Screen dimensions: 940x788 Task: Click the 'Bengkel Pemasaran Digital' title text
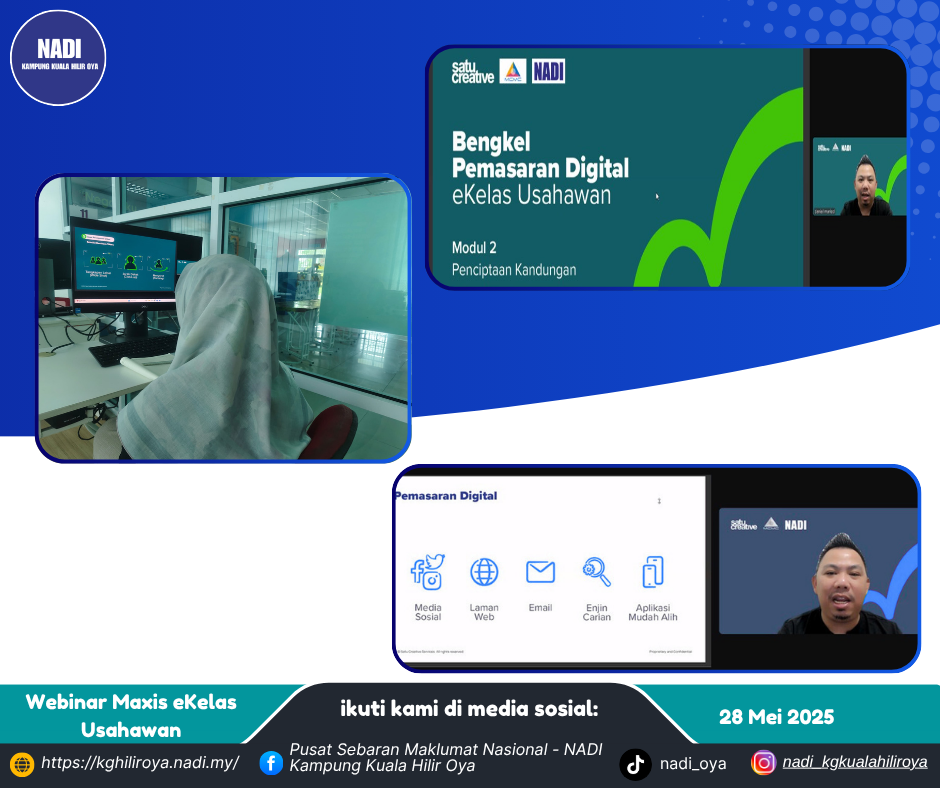(540, 155)
